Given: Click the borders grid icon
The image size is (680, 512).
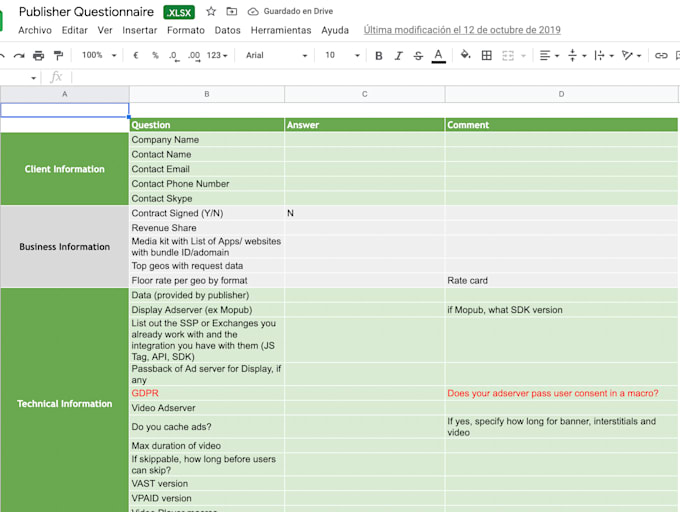Looking at the screenshot, I should pos(487,55).
